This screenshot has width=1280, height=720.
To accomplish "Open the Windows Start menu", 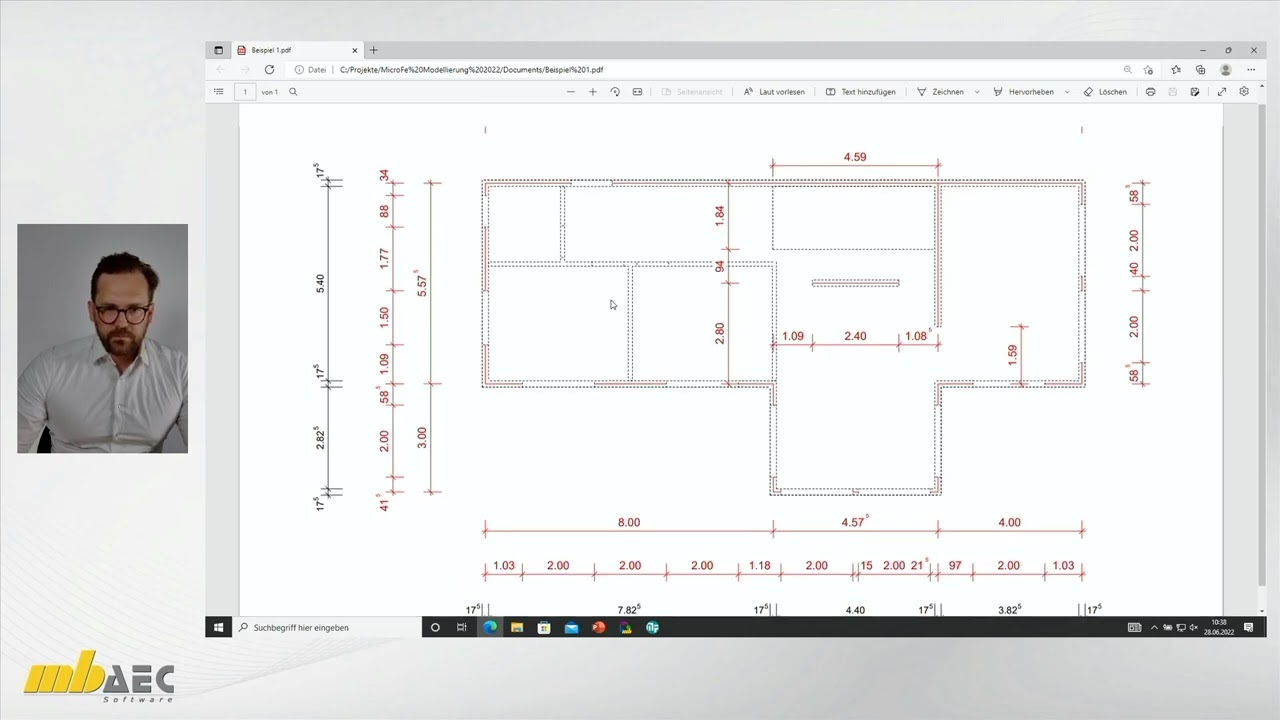I will [x=218, y=627].
